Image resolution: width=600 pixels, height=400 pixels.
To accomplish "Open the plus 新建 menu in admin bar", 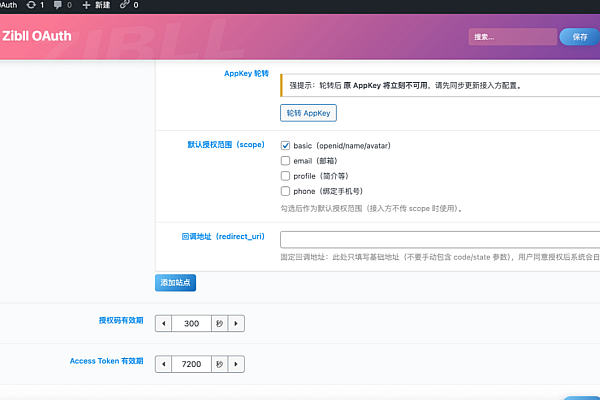I will click(x=96, y=5).
